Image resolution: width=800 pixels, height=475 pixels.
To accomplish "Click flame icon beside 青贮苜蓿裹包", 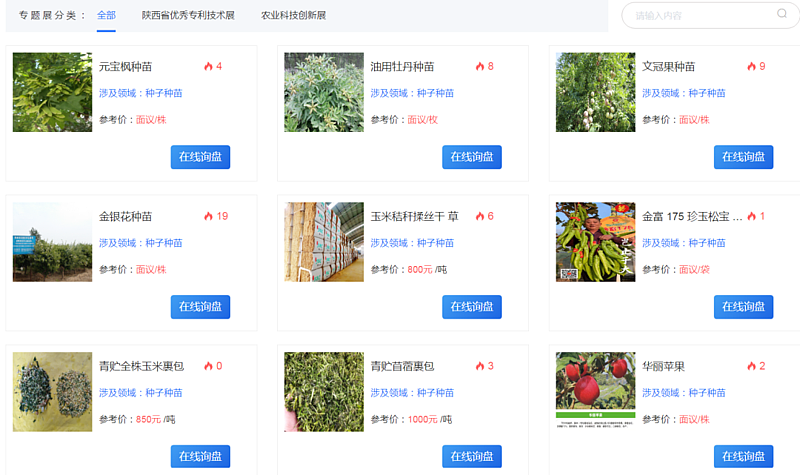I will pos(480,366).
